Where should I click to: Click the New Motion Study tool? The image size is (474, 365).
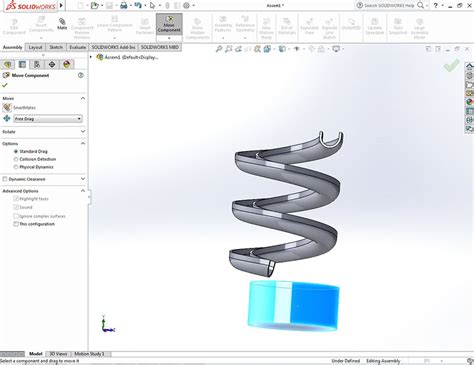coord(266,29)
